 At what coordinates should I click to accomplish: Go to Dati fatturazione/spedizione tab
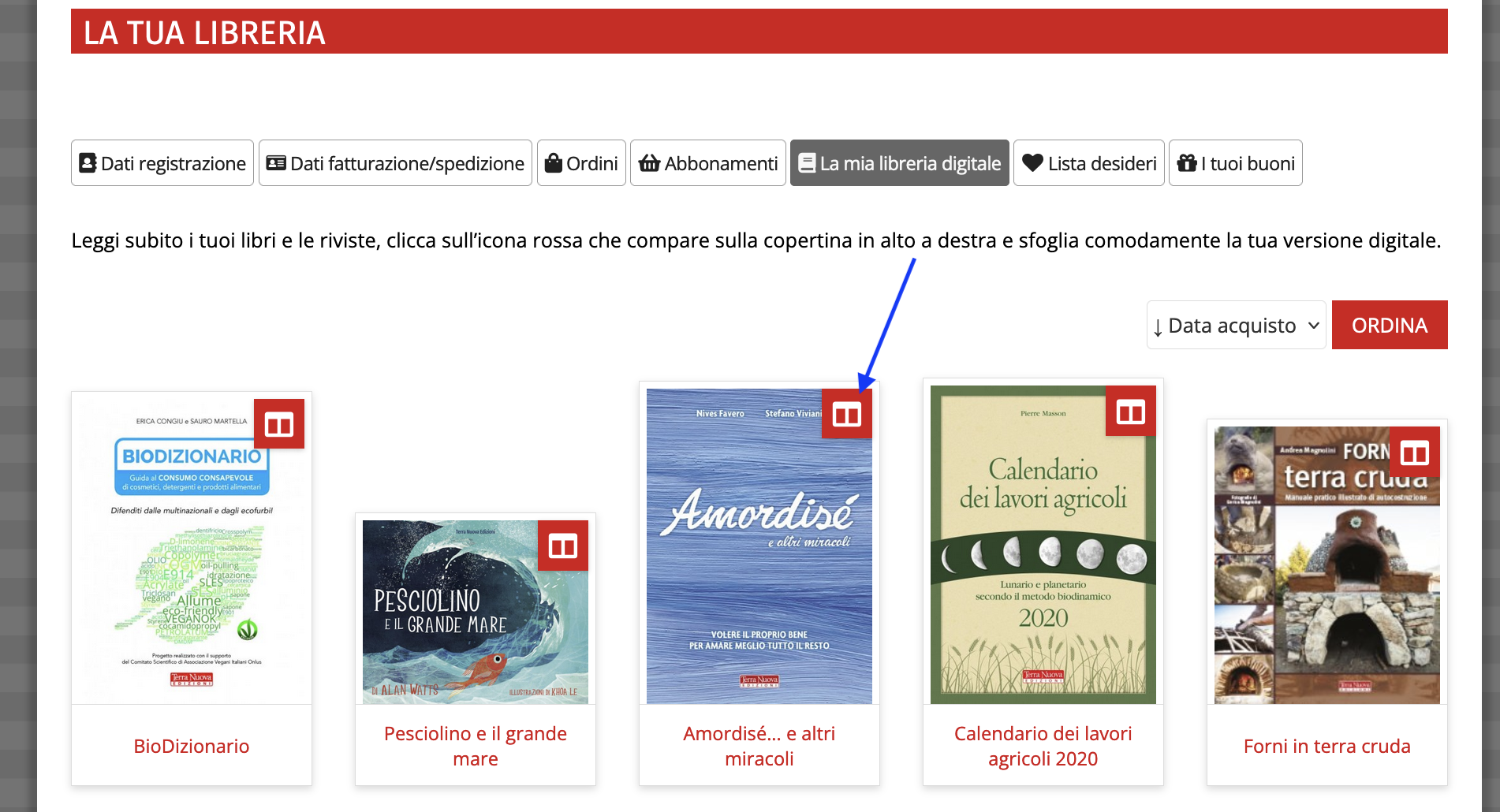395,163
